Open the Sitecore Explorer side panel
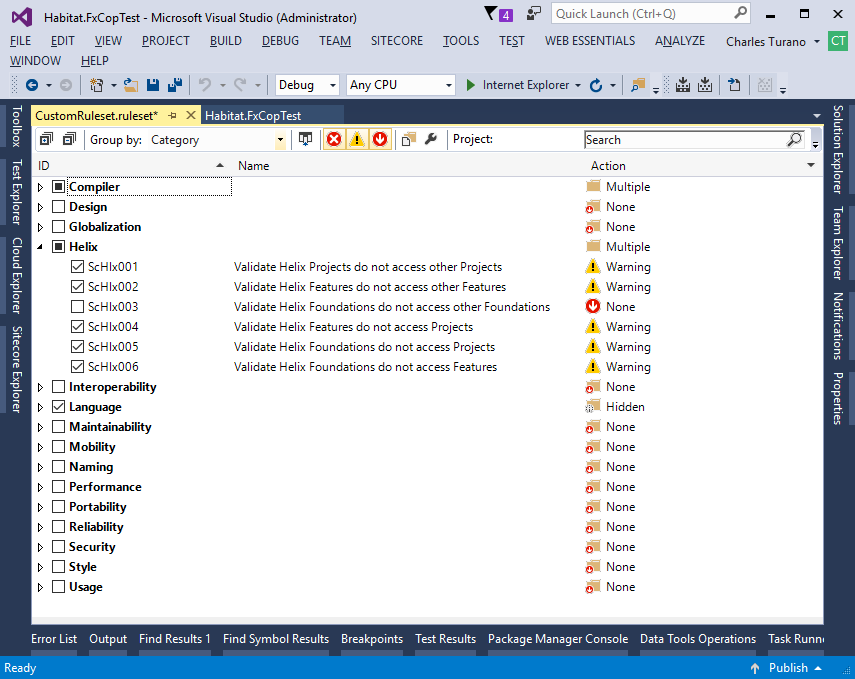Image resolution: width=855 pixels, height=679 pixels. click(x=17, y=369)
